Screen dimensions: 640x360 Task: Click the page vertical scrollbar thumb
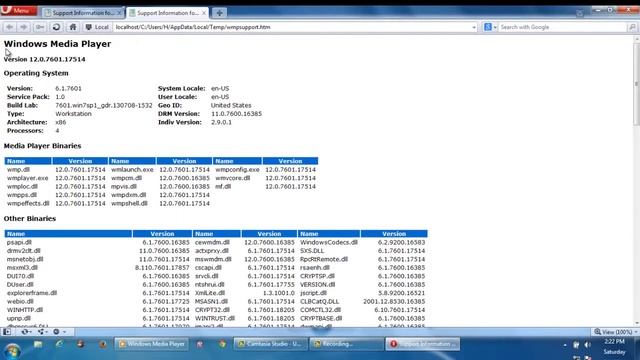point(636,84)
